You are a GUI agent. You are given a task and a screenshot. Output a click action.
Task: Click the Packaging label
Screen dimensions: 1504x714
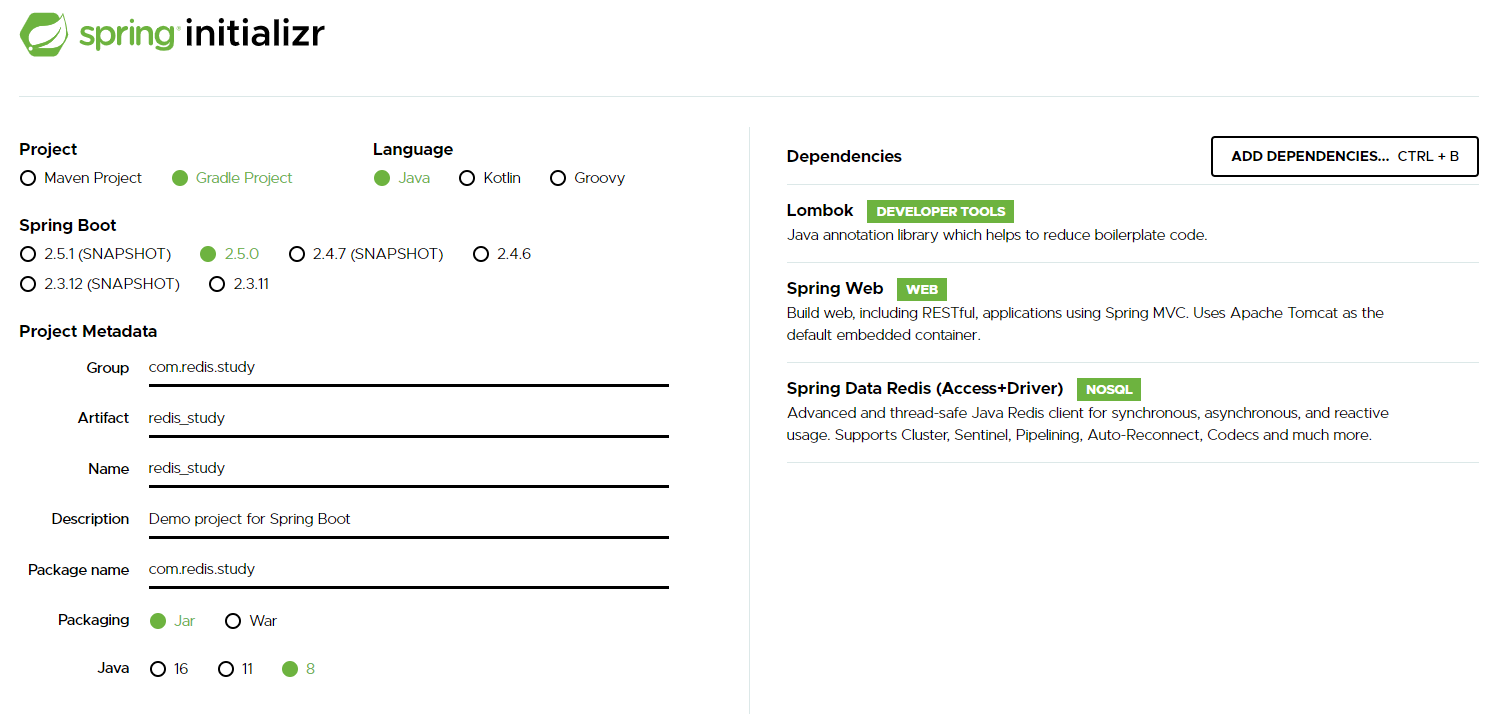point(93,620)
